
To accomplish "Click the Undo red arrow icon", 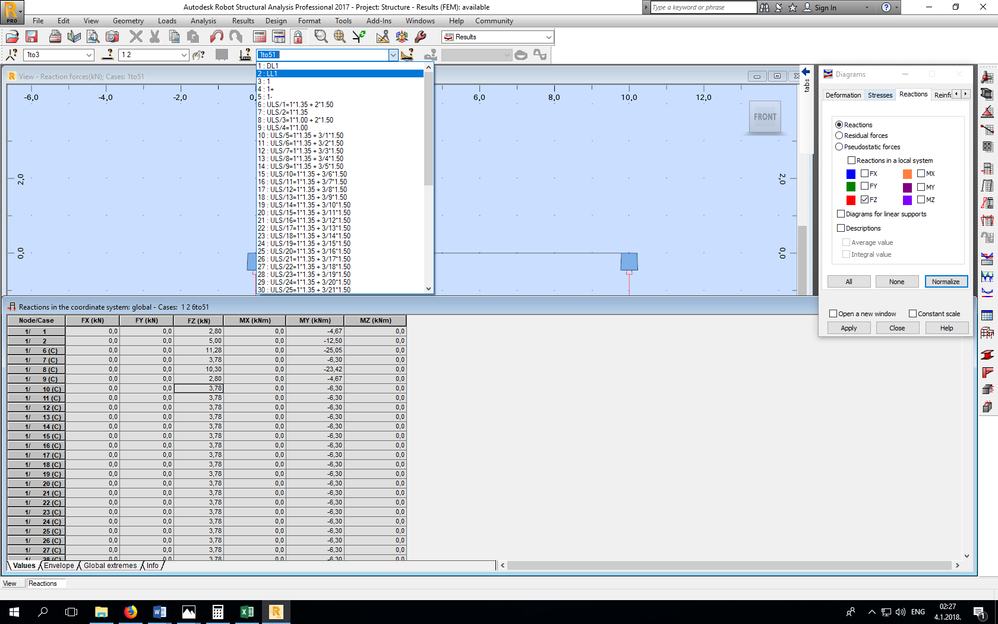I will click(x=216, y=37).
